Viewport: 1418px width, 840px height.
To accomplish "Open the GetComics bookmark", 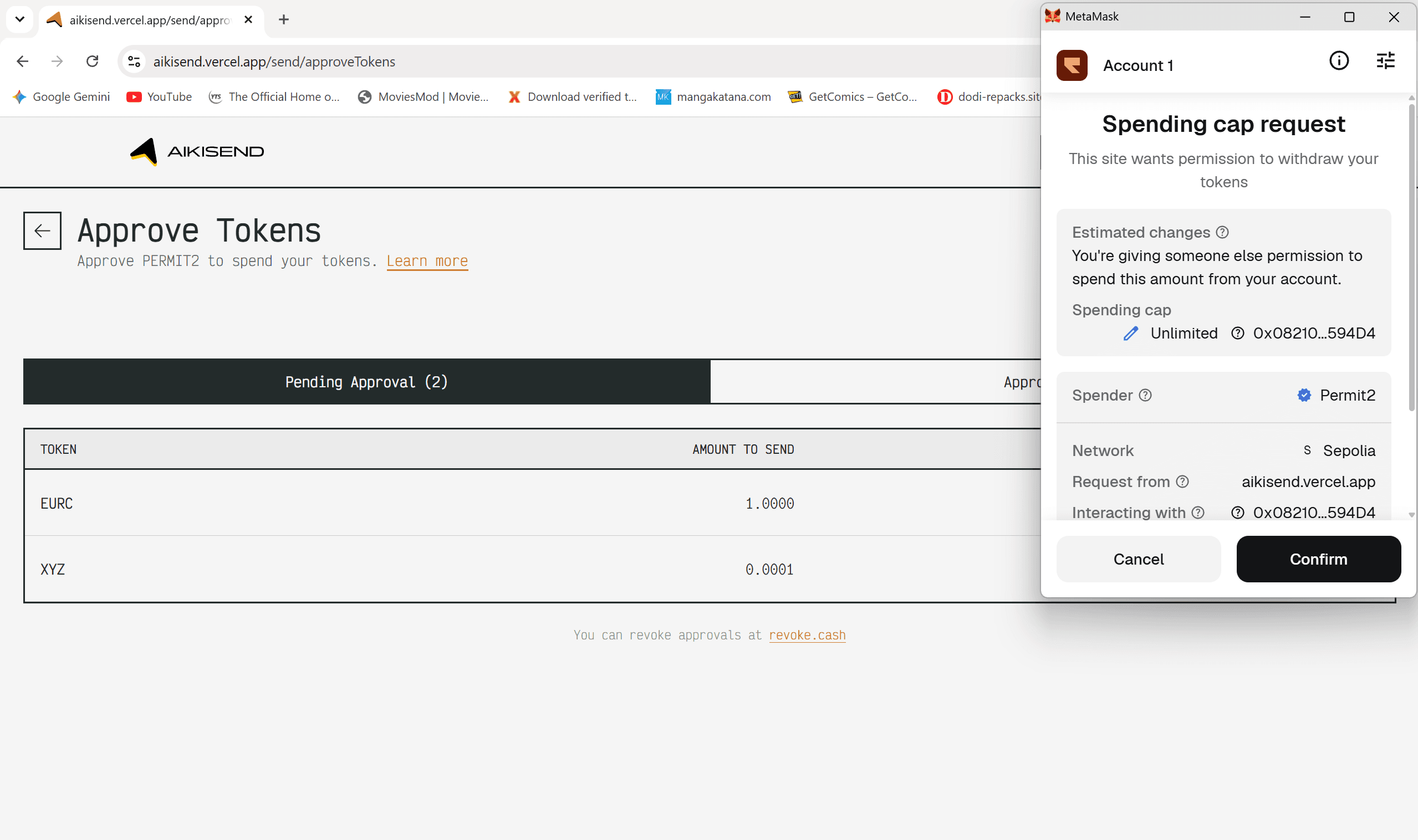I will (x=852, y=97).
